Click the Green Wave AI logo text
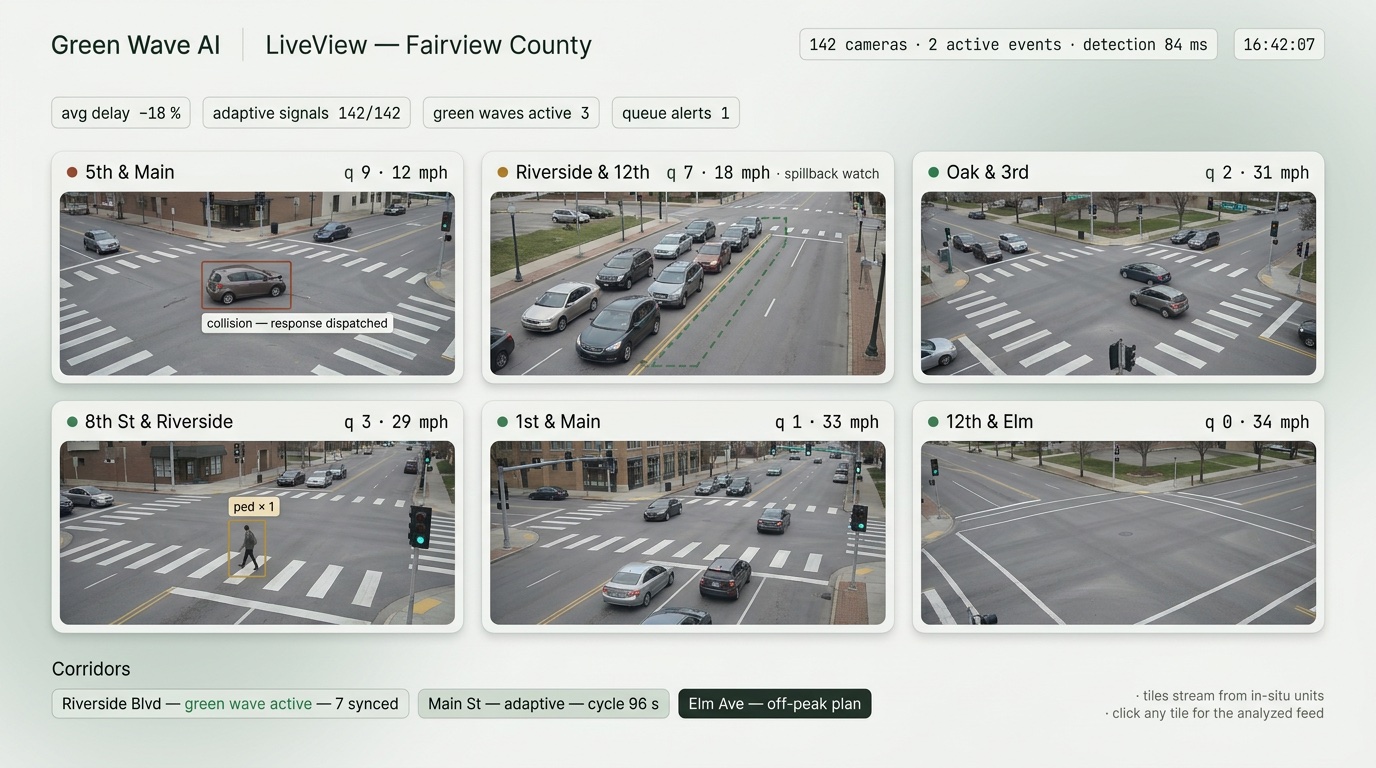1376x768 pixels. [135, 45]
